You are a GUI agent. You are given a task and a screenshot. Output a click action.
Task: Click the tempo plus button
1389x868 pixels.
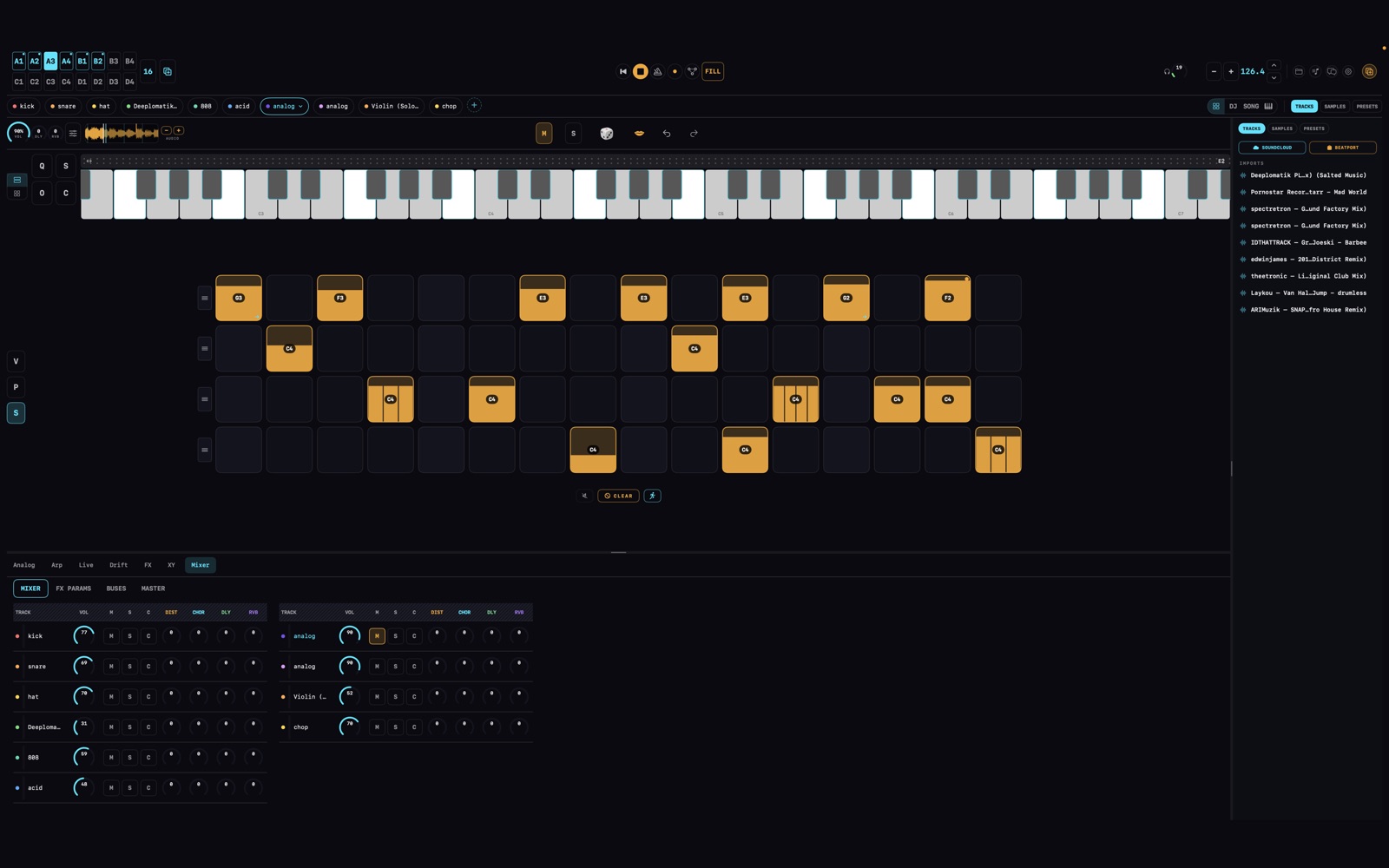tap(1231, 72)
